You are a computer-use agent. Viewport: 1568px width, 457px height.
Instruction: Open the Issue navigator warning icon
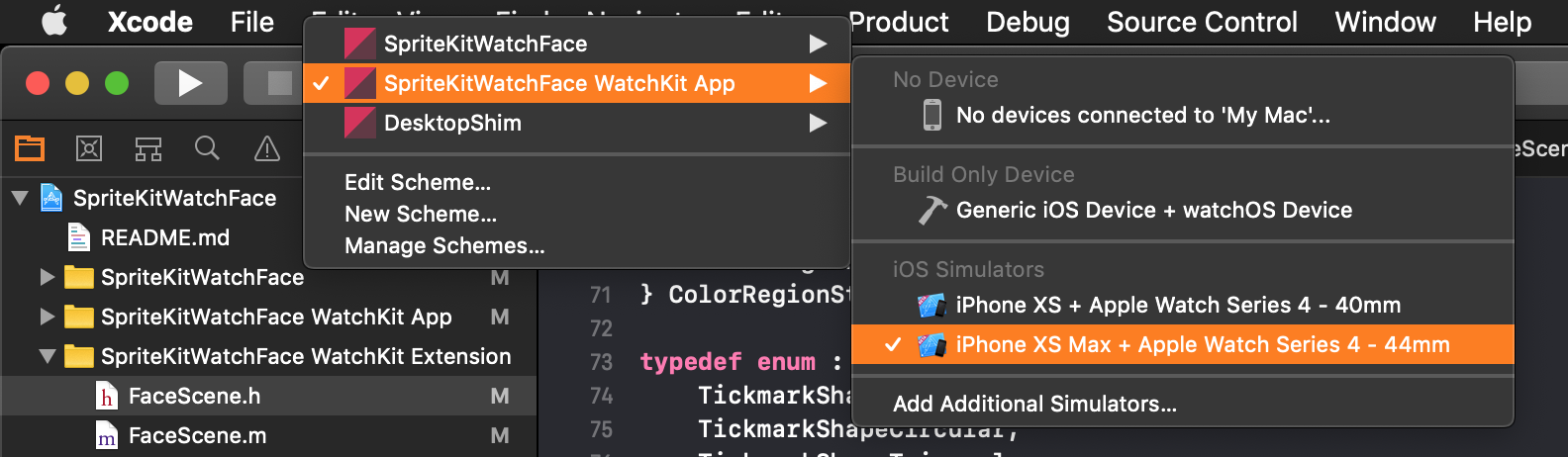(x=267, y=148)
